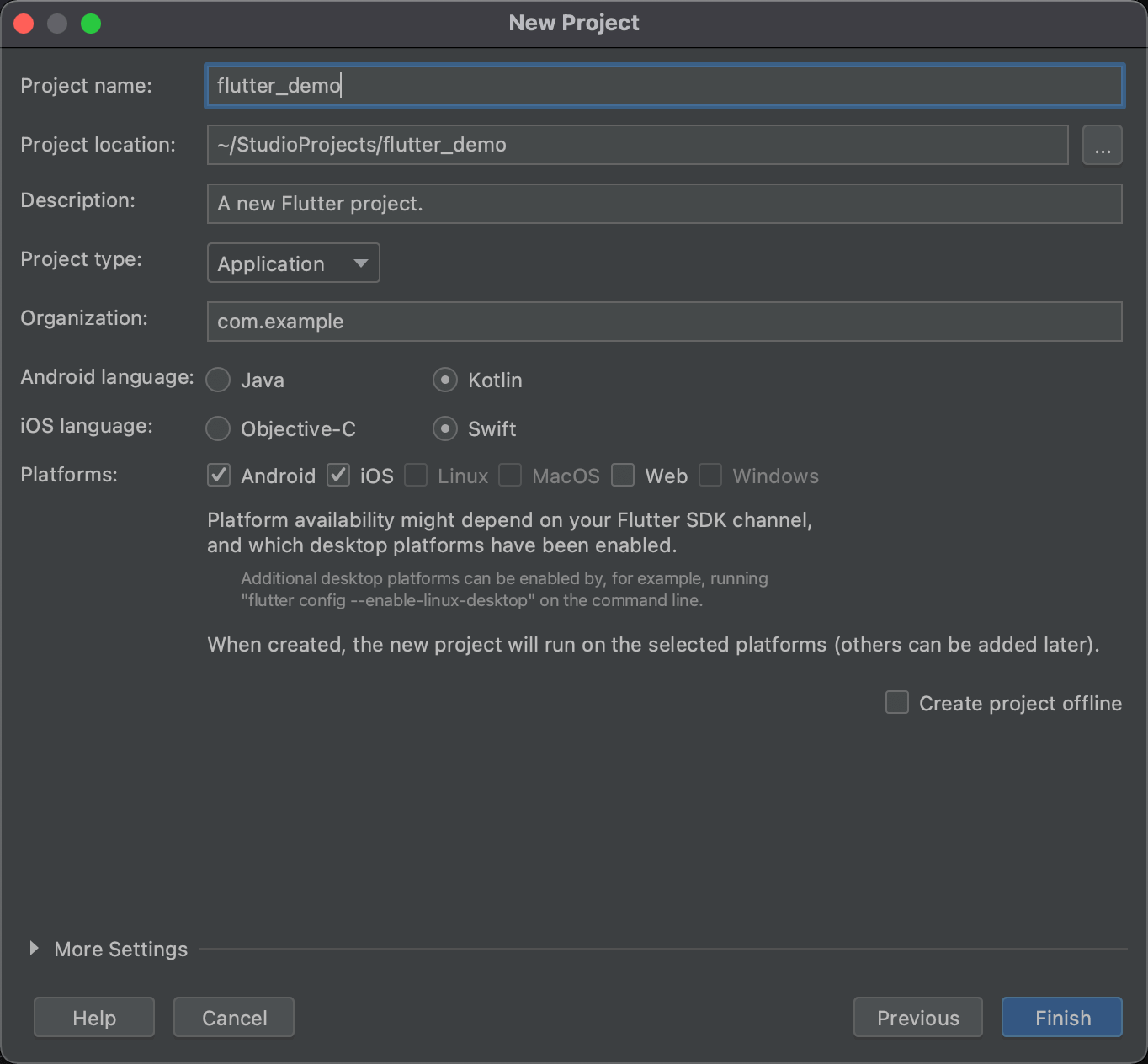Open Help for the New Project dialog
The width and height of the screenshot is (1148, 1064).
coord(94,1017)
